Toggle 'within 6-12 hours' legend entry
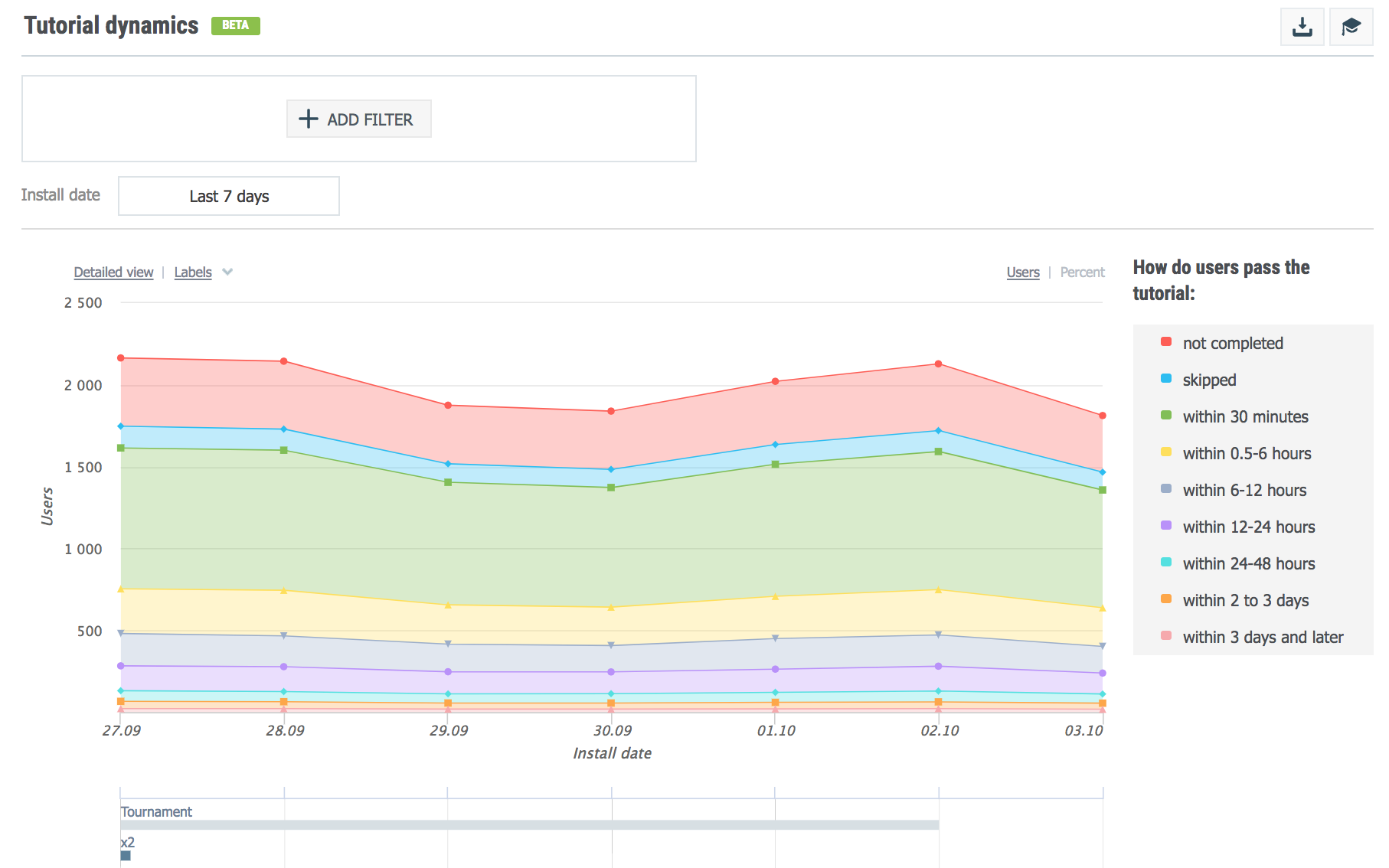The height and width of the screenshot is (868, 1389). tap(1244, 491)
